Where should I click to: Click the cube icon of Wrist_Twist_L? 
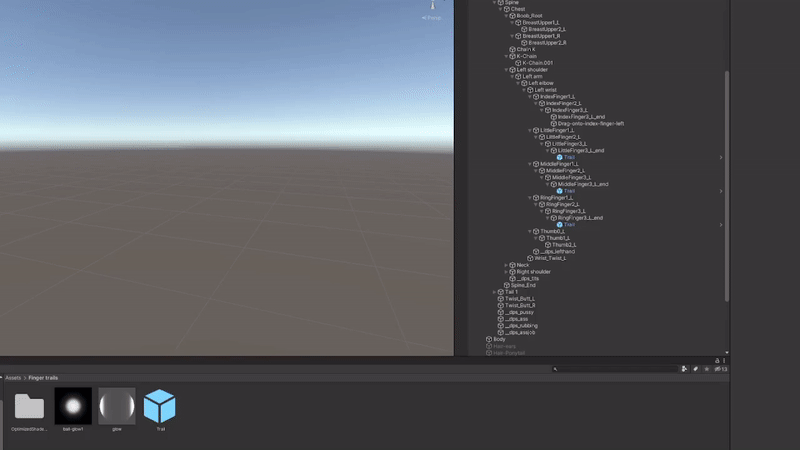click(x=530, y=258)
